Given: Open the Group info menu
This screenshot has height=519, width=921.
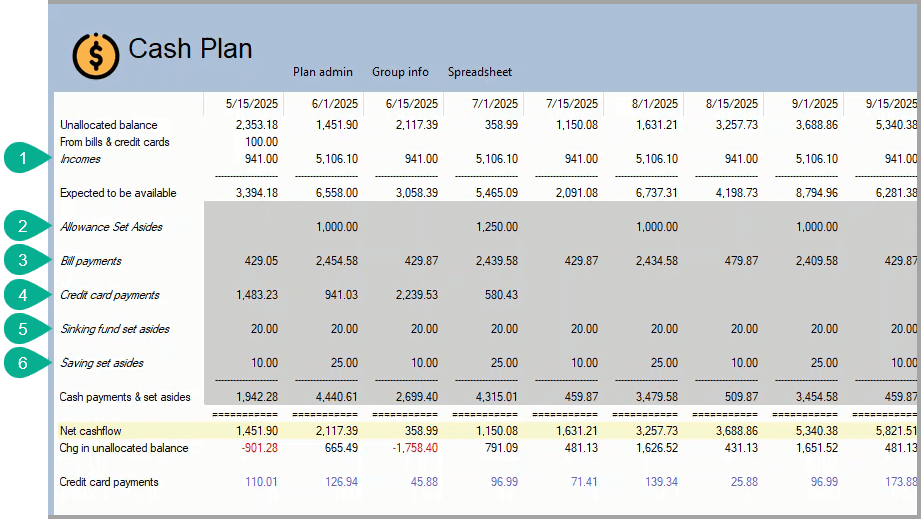Looking at the screenshot, I should 400,72.
